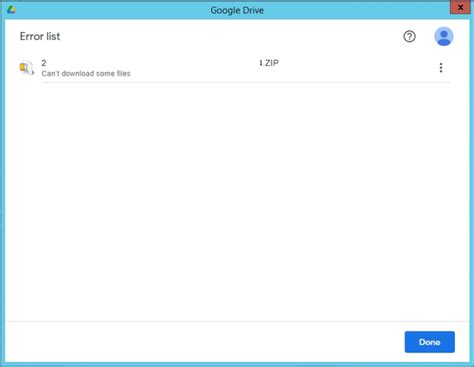This screenshot has width=474, height=367.
Task: Click the ZIP file icon in error row
Action: coord(27,68)
